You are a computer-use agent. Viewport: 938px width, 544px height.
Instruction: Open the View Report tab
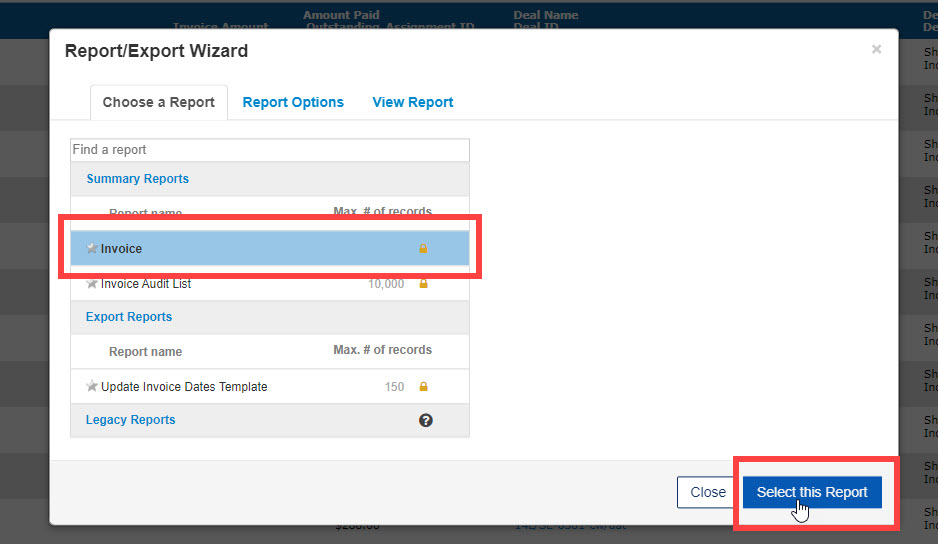(412, 102)
